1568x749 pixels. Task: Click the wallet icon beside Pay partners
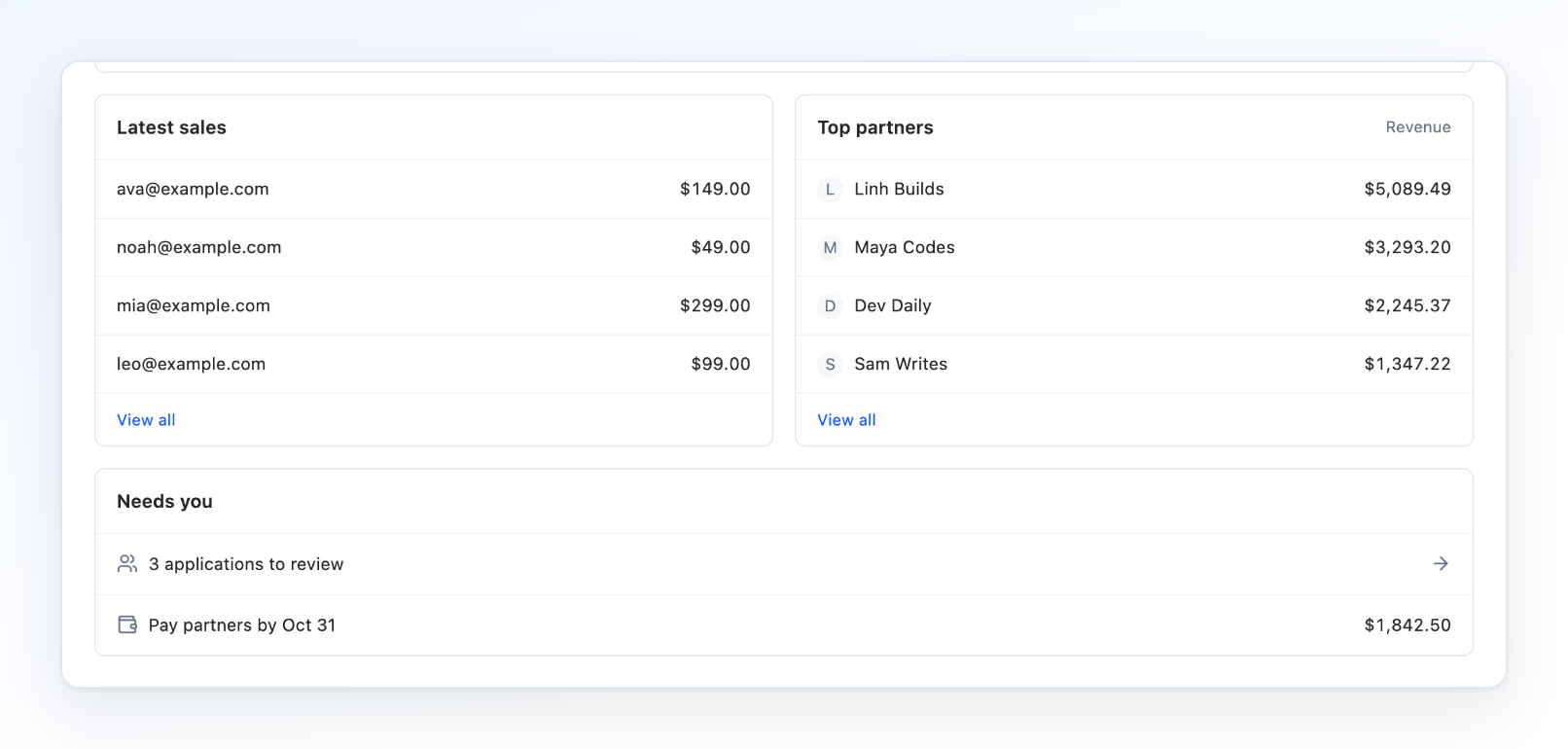point(127,624)
